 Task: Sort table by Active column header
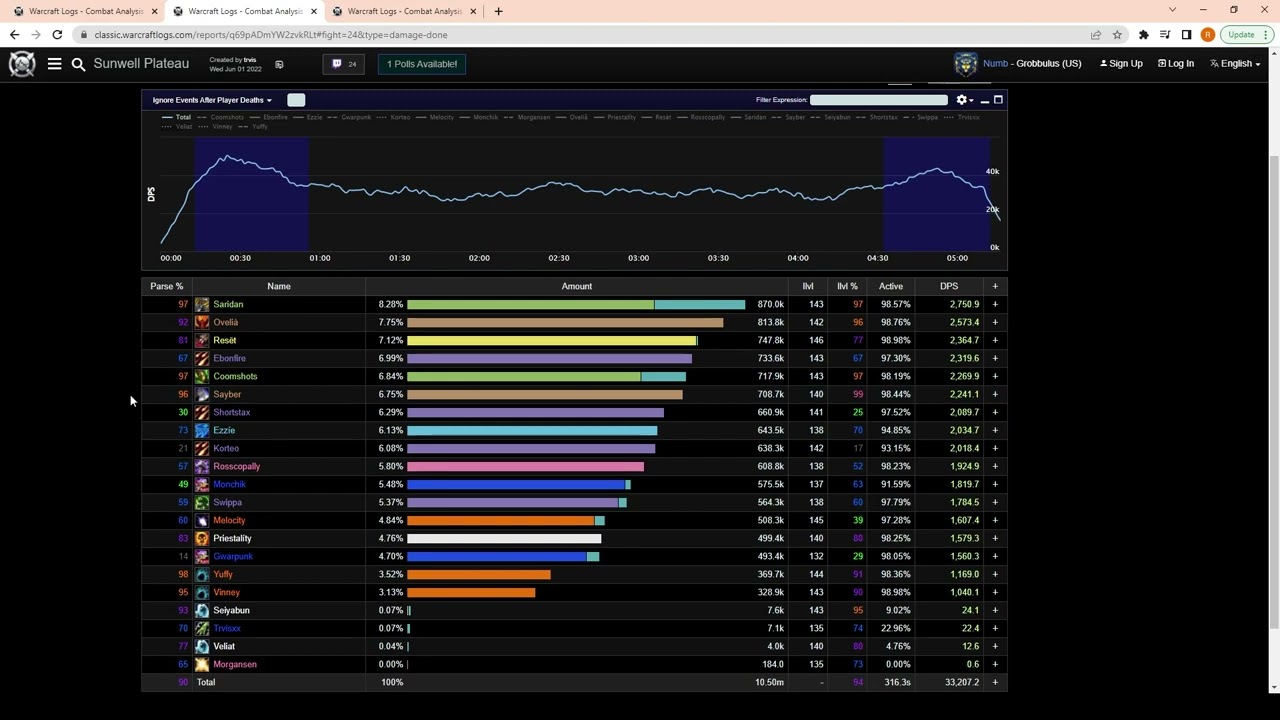891,286
